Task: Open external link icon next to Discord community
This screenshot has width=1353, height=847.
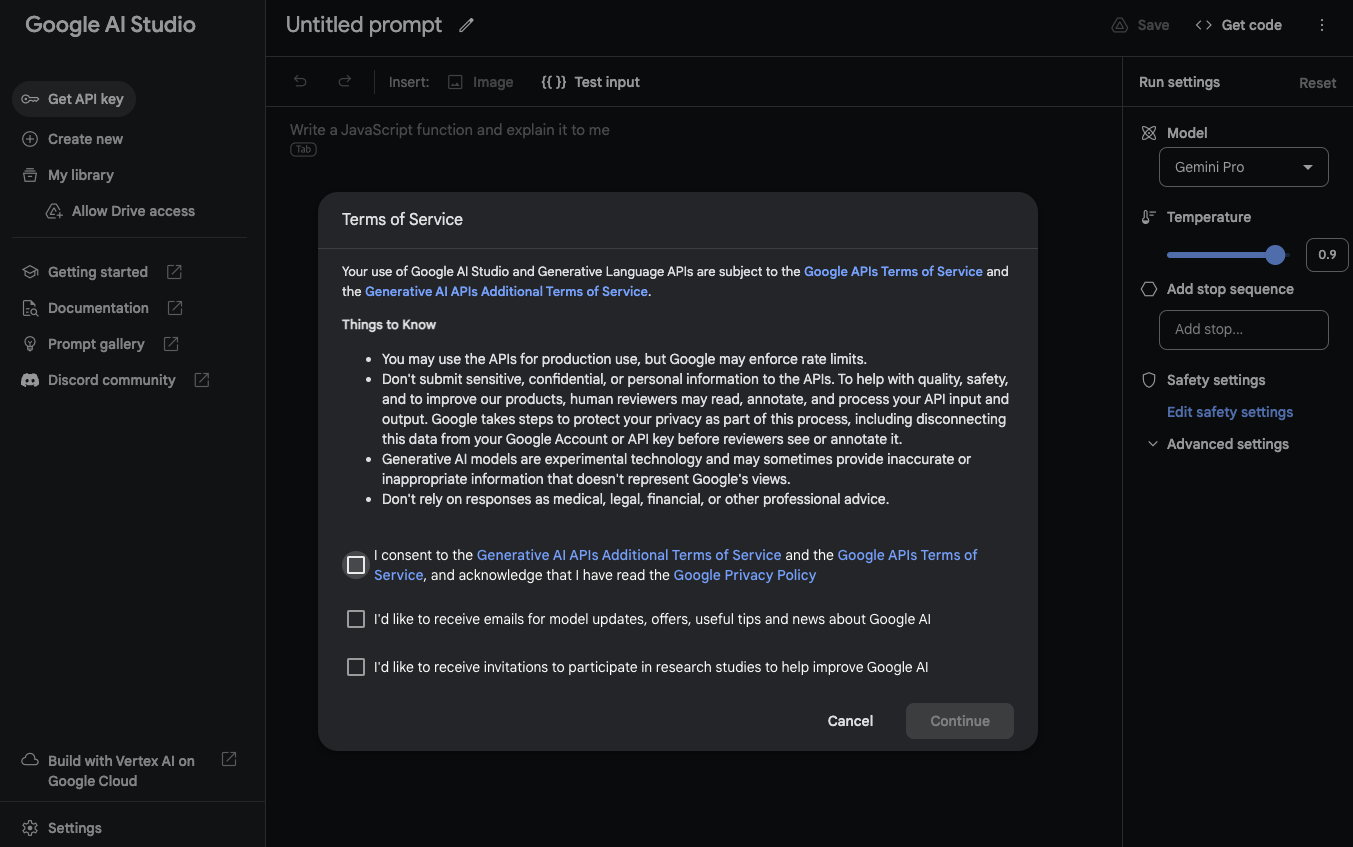Action: (x=202, y=380)
